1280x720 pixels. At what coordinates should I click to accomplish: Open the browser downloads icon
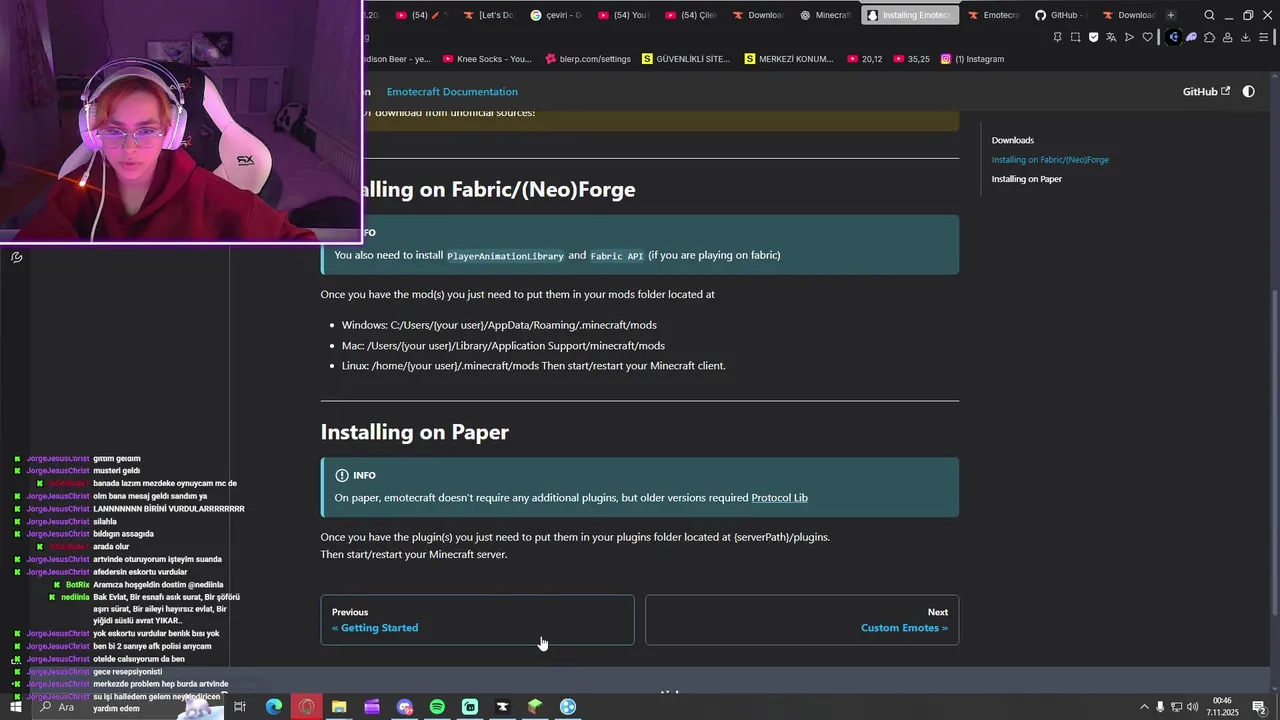tap(1245, 37)
